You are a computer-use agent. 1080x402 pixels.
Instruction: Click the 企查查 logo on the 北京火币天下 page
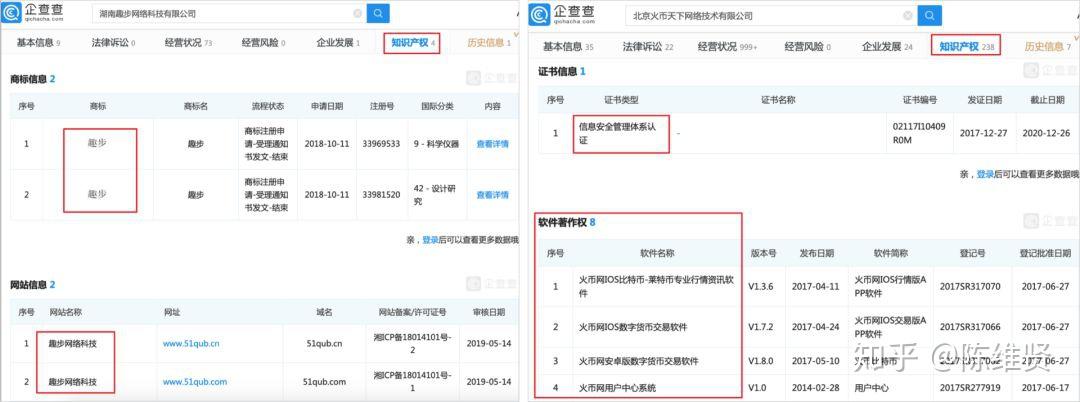[563, 14]
